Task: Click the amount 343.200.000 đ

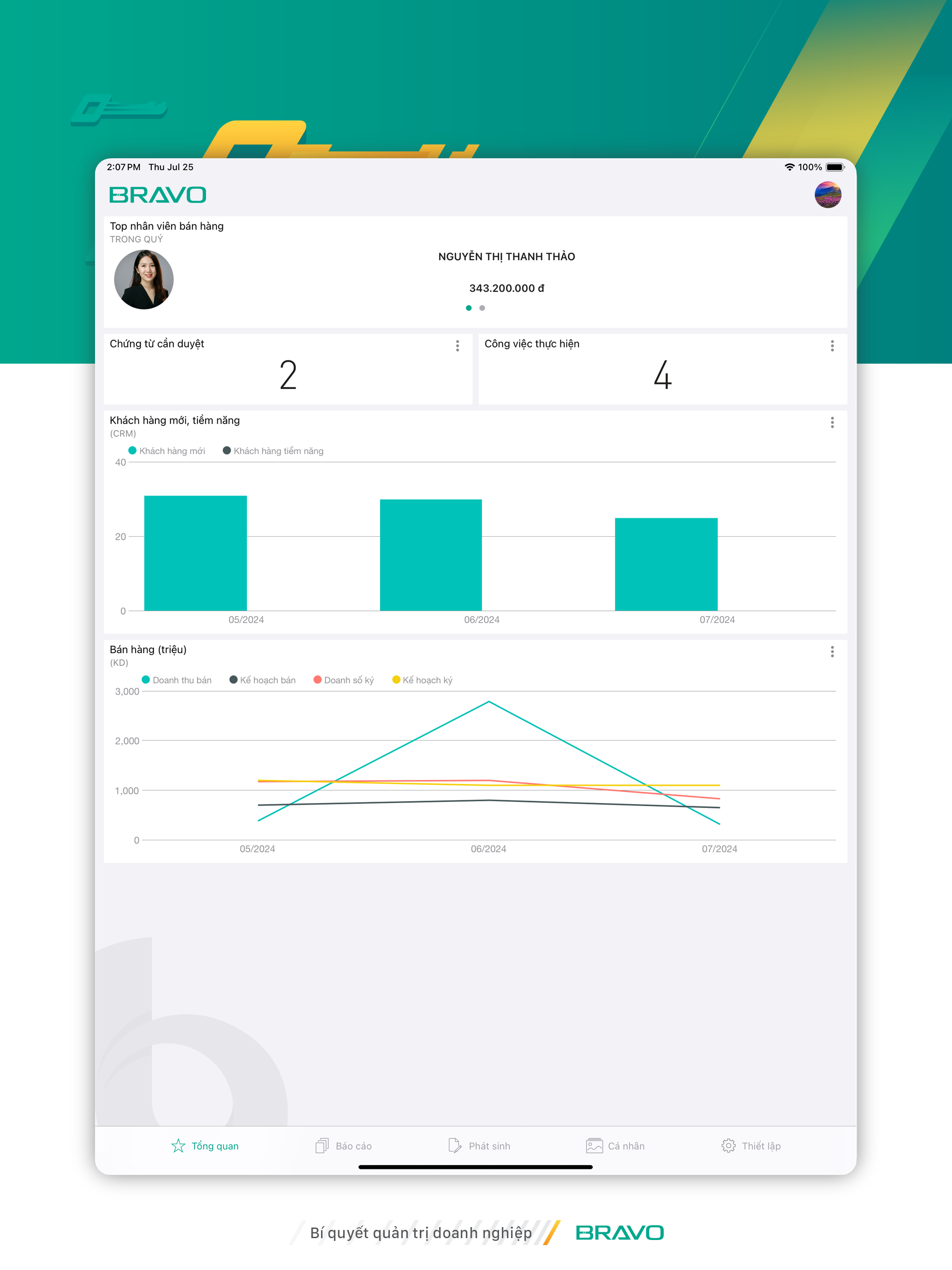Action: [x=507, y=288]
